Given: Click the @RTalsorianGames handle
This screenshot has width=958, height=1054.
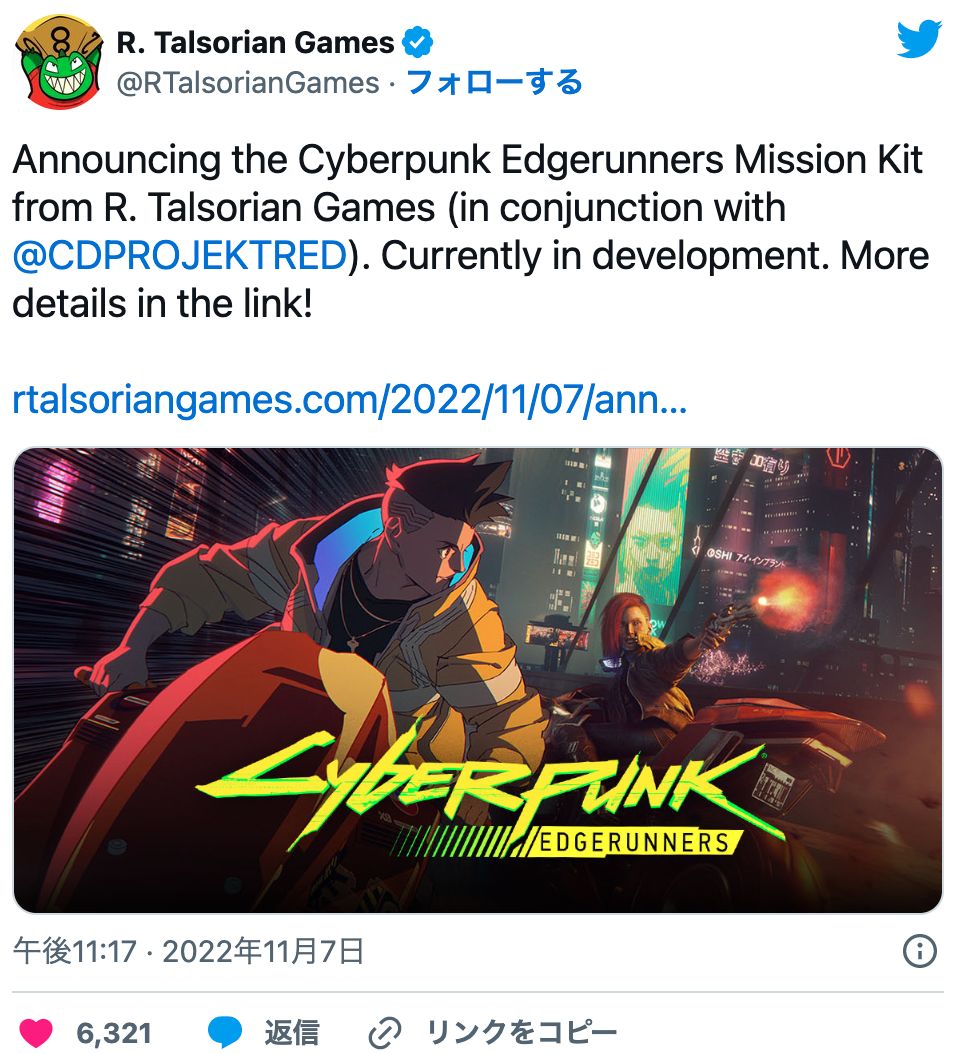Looking at the screenshot, I should click(x=248, y=83).
